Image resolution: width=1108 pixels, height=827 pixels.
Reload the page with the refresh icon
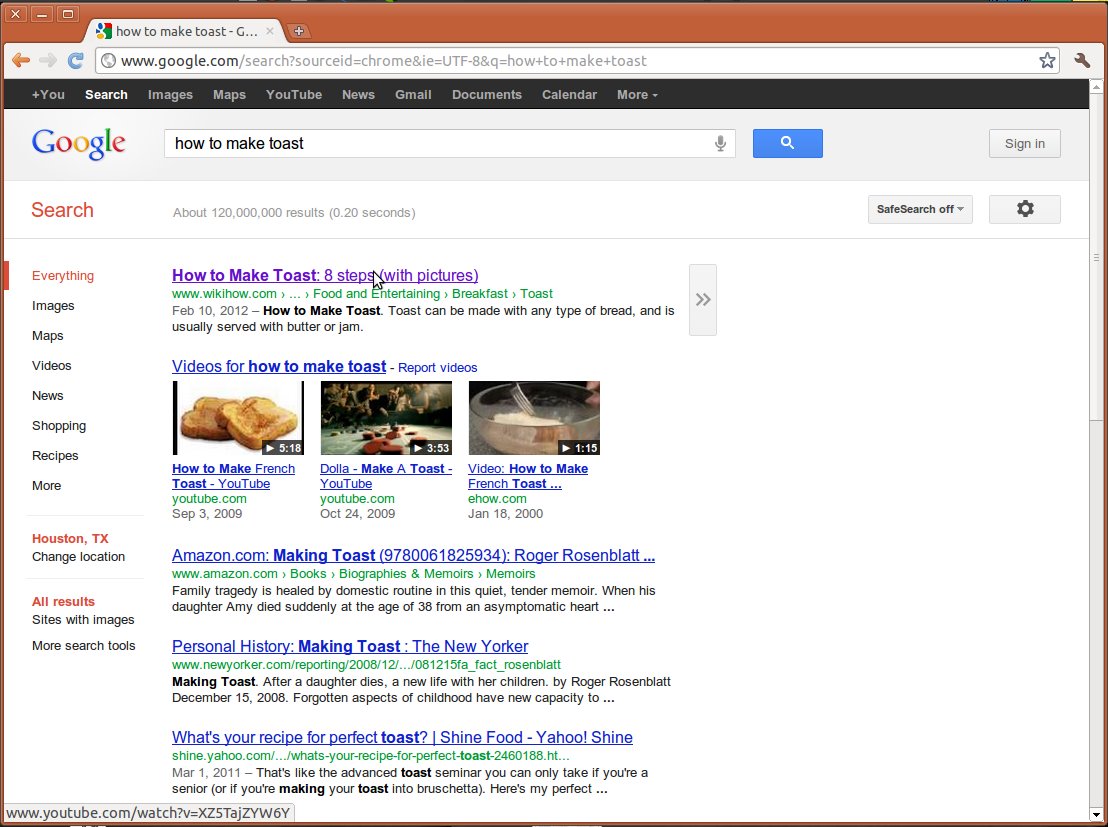pyautogui.click(x=76, y=60)
